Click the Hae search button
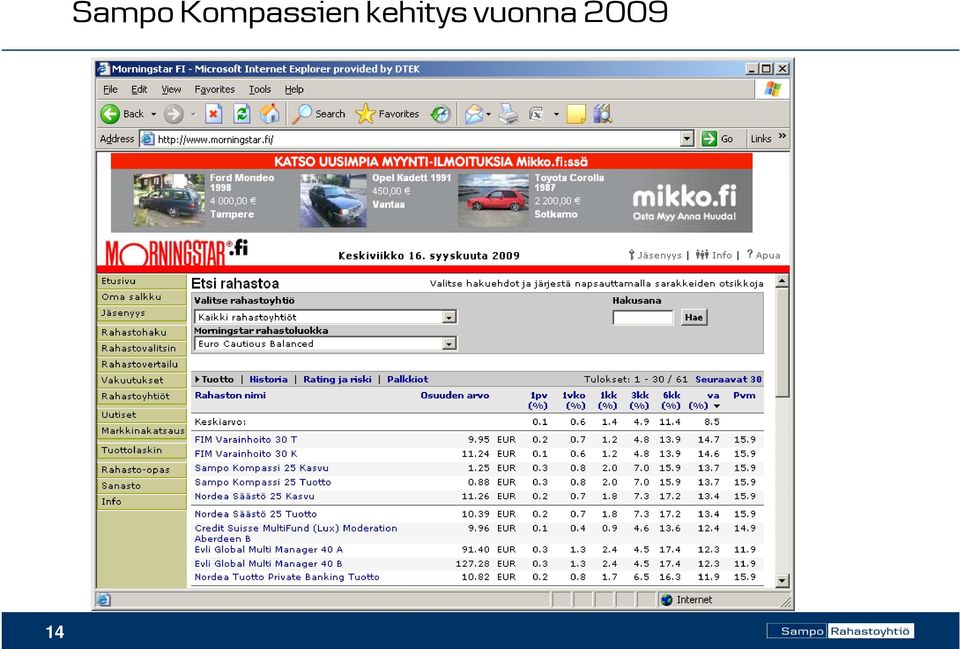The image size is (960, 649). pyautogui.click(x=694, y=317)
